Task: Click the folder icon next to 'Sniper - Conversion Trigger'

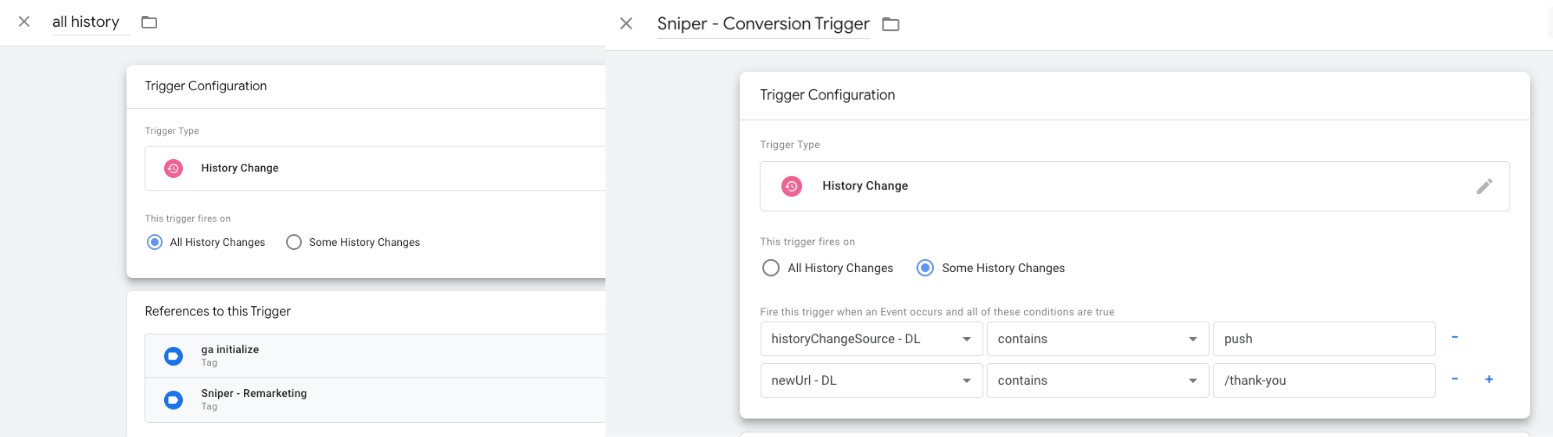Action: pyautogui.click(x=890, y=24)
